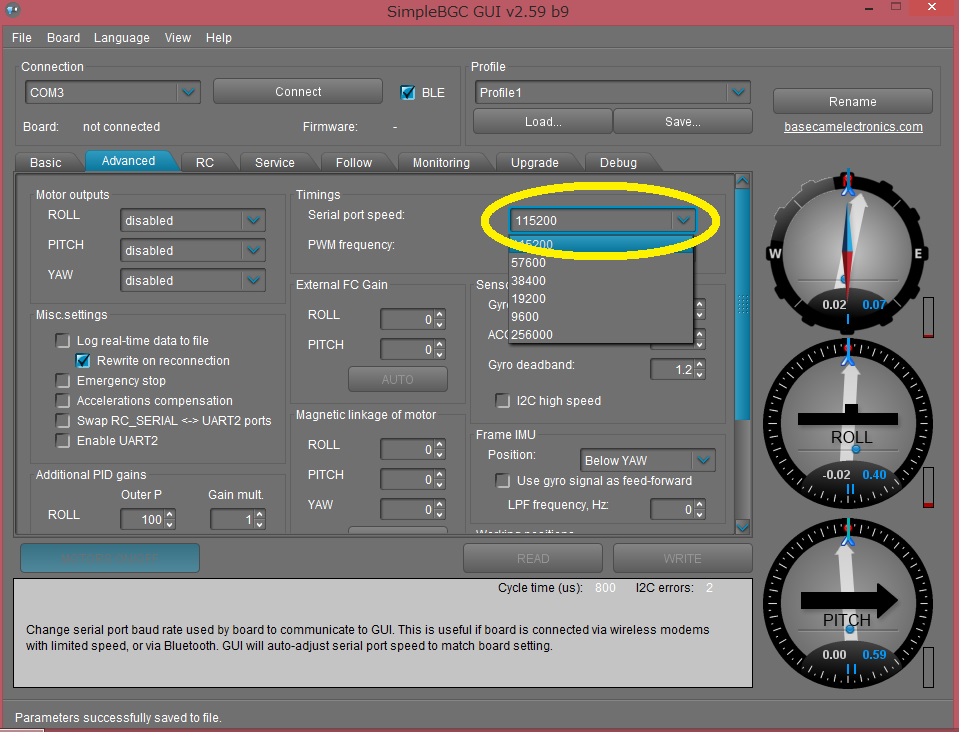Increase Magnetic linkage PITCH spinner

[x=439, y=474]
